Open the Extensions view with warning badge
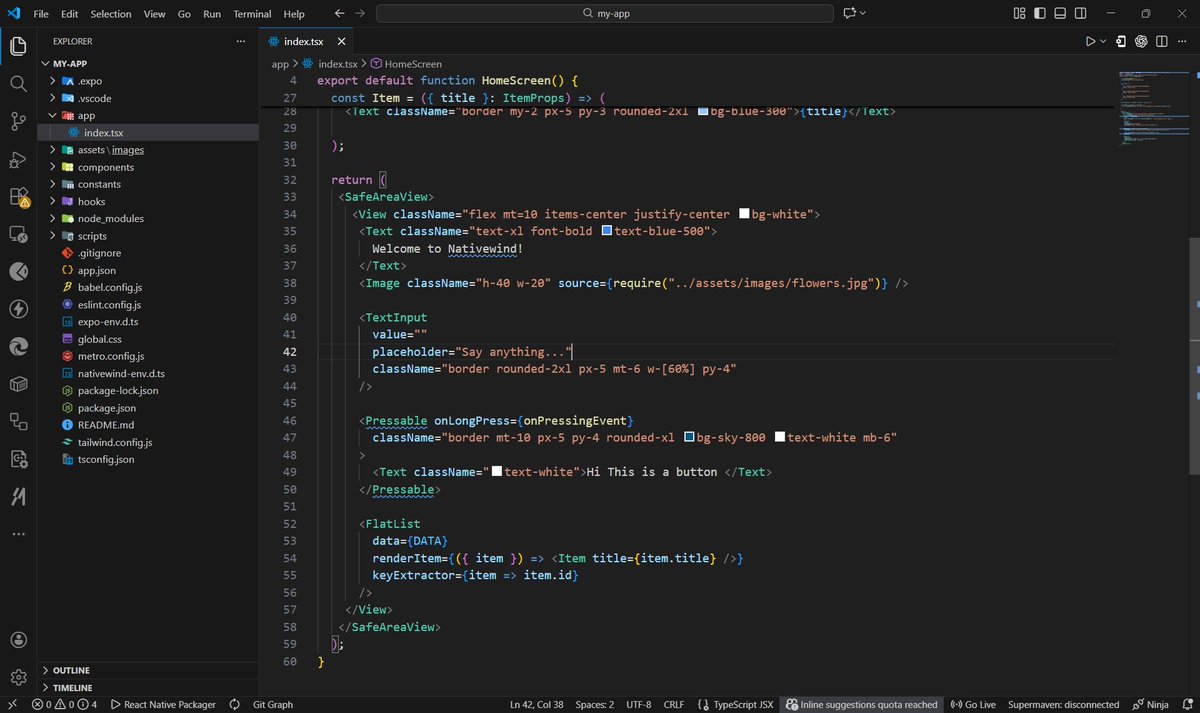 tap(18, 198)
